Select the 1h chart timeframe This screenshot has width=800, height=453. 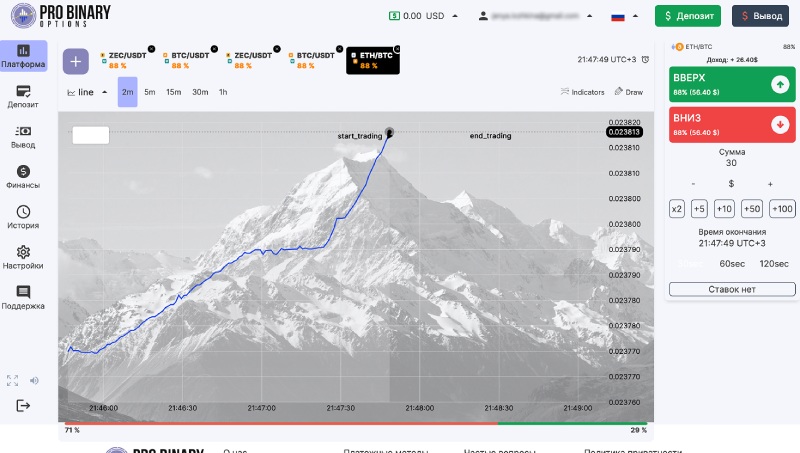[x=223, y=92]
